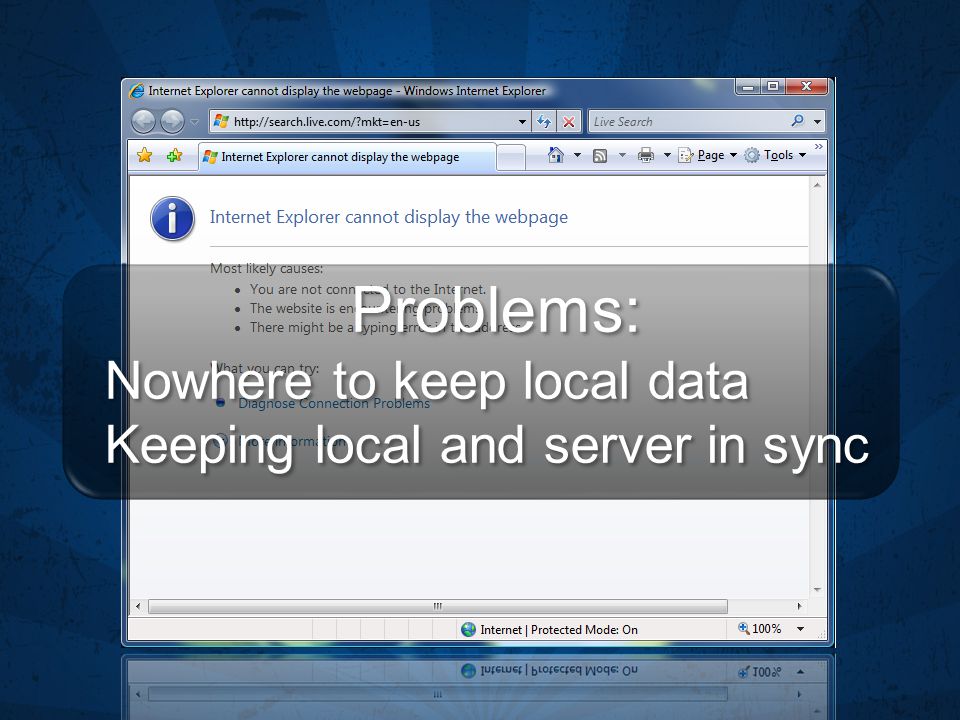
Task: Click 'Internet | Protected Mode: On' status text
Action: (x=559, y=630)
